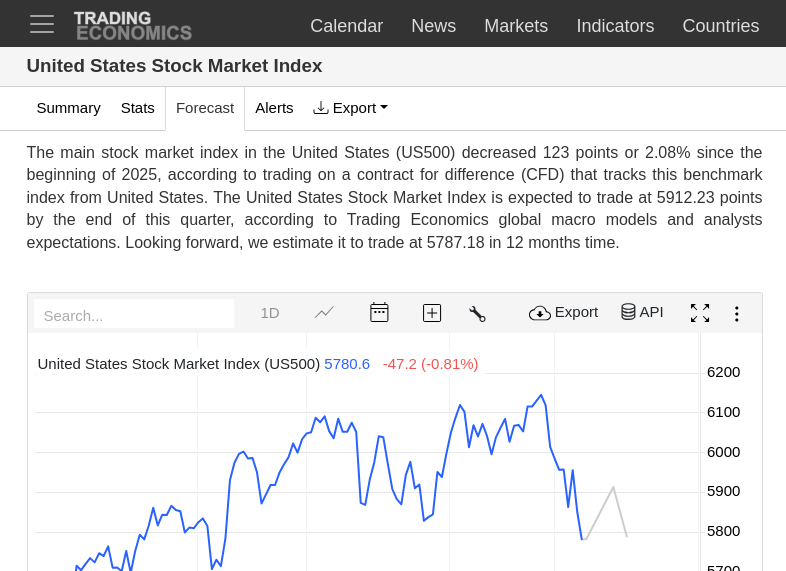Viewport: 786px width, 571px height.
Task: Click the Trading Economics logo
Action: coord(132,25)
